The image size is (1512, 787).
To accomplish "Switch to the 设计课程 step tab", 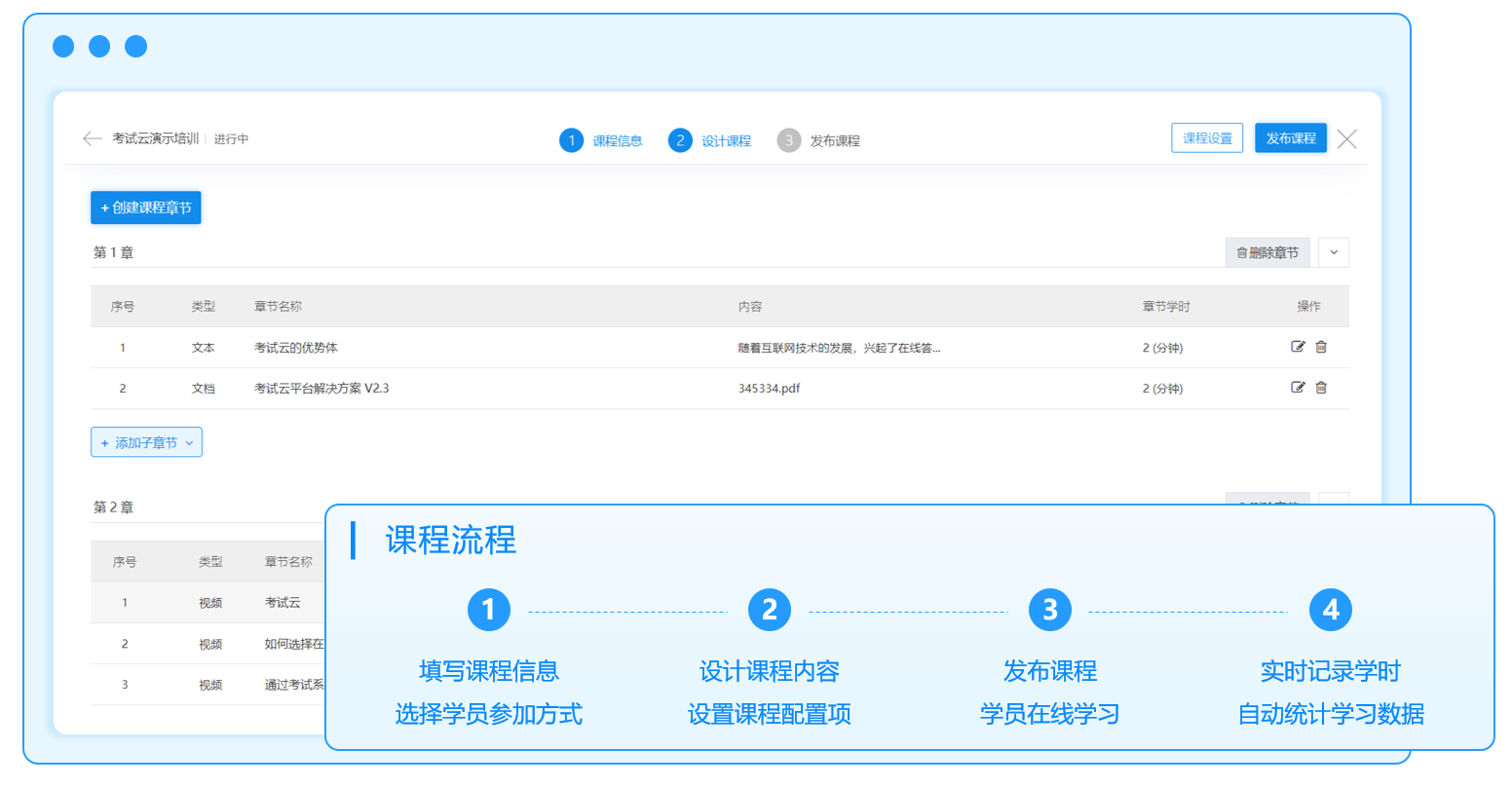I will (710, 140).
